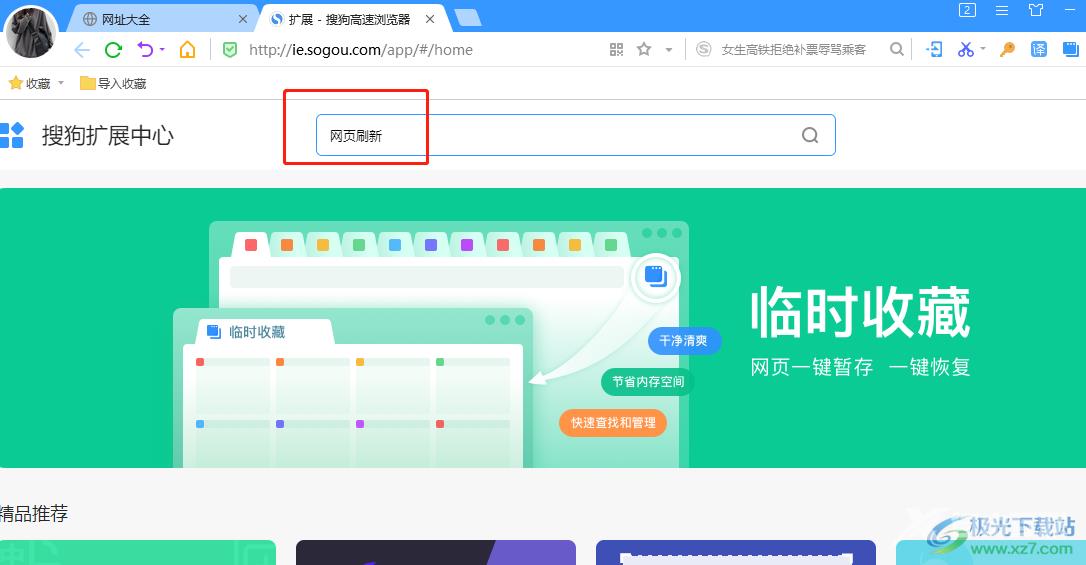
Task: Expand the 收藏 dropdown arrow
Action: (61, 83)
